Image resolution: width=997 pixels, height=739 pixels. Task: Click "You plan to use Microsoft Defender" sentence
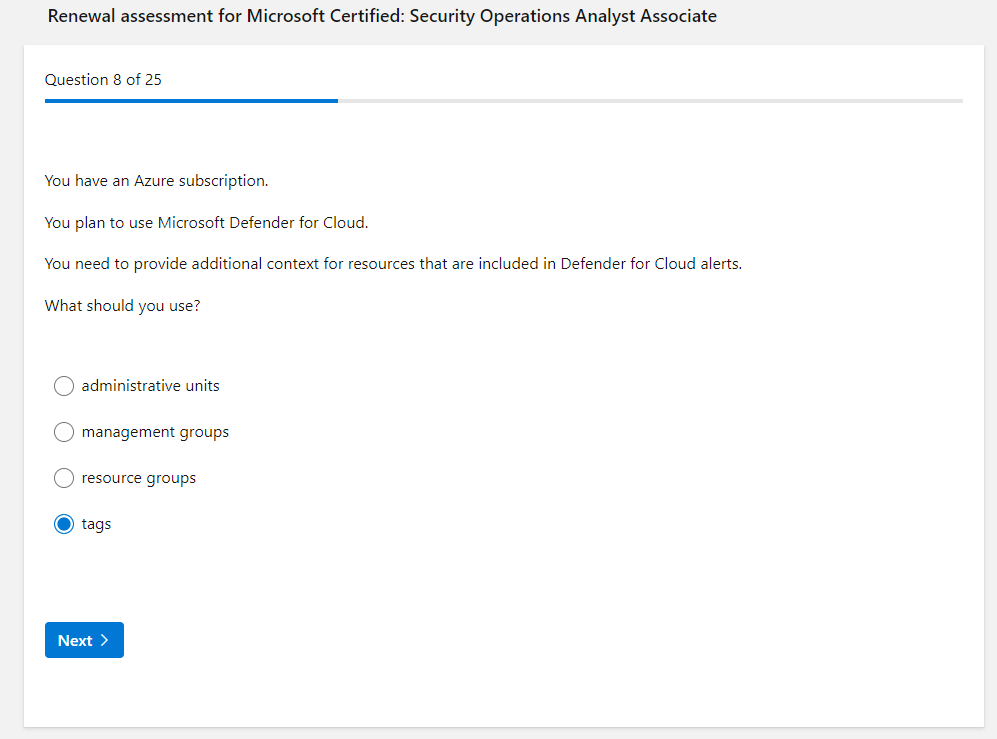[206, 223]
